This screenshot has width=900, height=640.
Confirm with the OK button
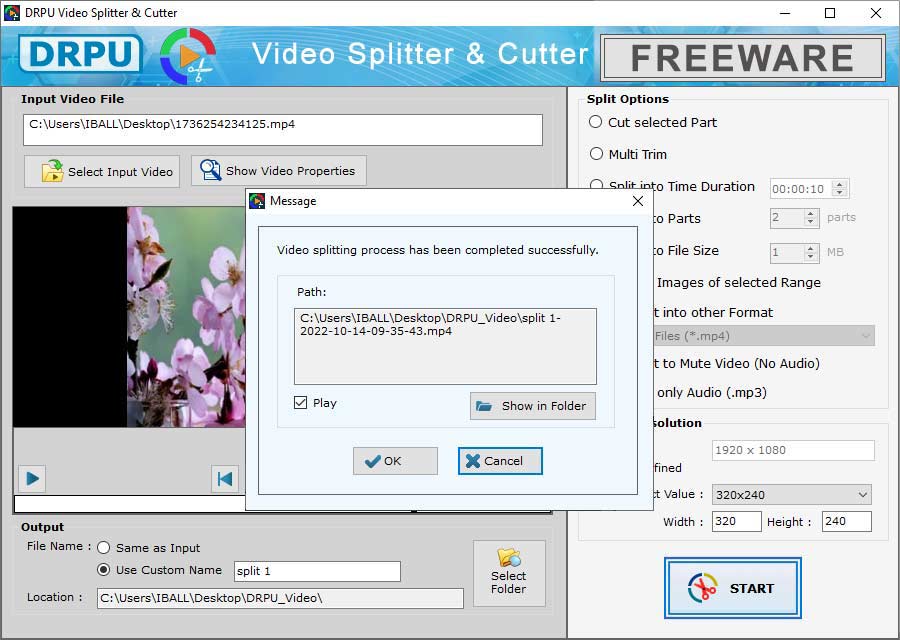395,461
